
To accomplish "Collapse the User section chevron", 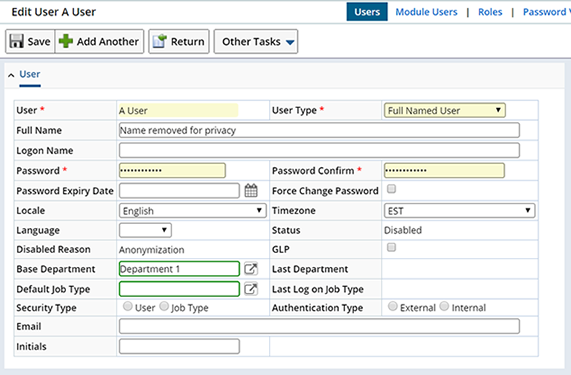I will click(11, 75).
